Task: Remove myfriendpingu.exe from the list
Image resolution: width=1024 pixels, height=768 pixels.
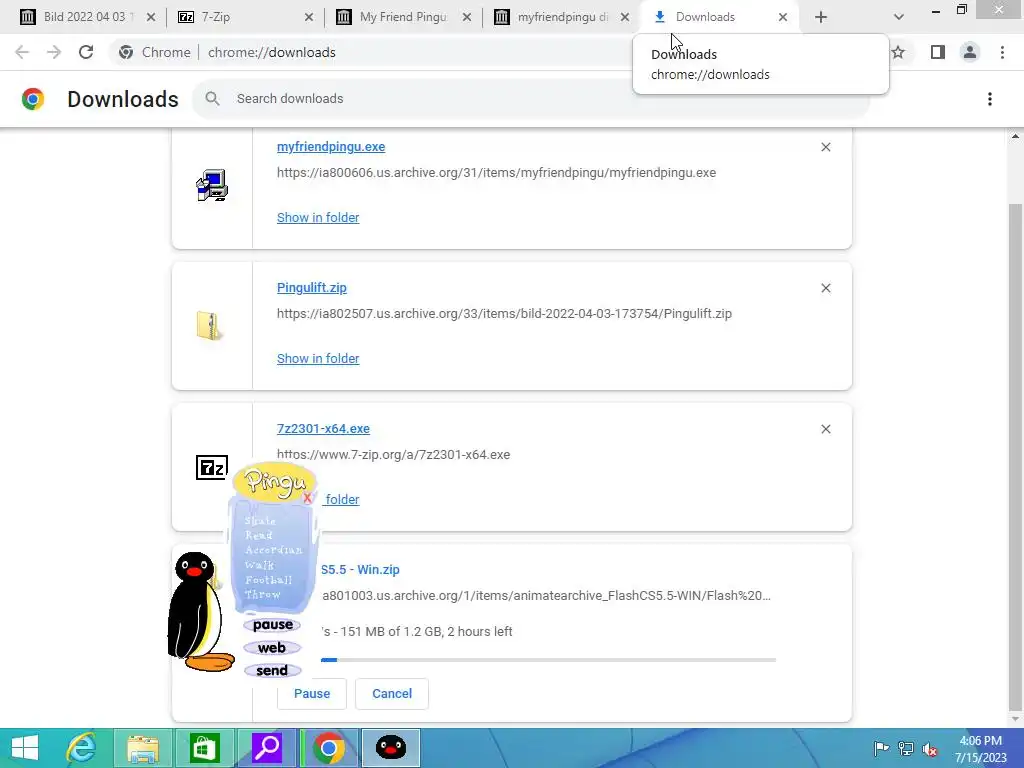Action: (826, 147)
